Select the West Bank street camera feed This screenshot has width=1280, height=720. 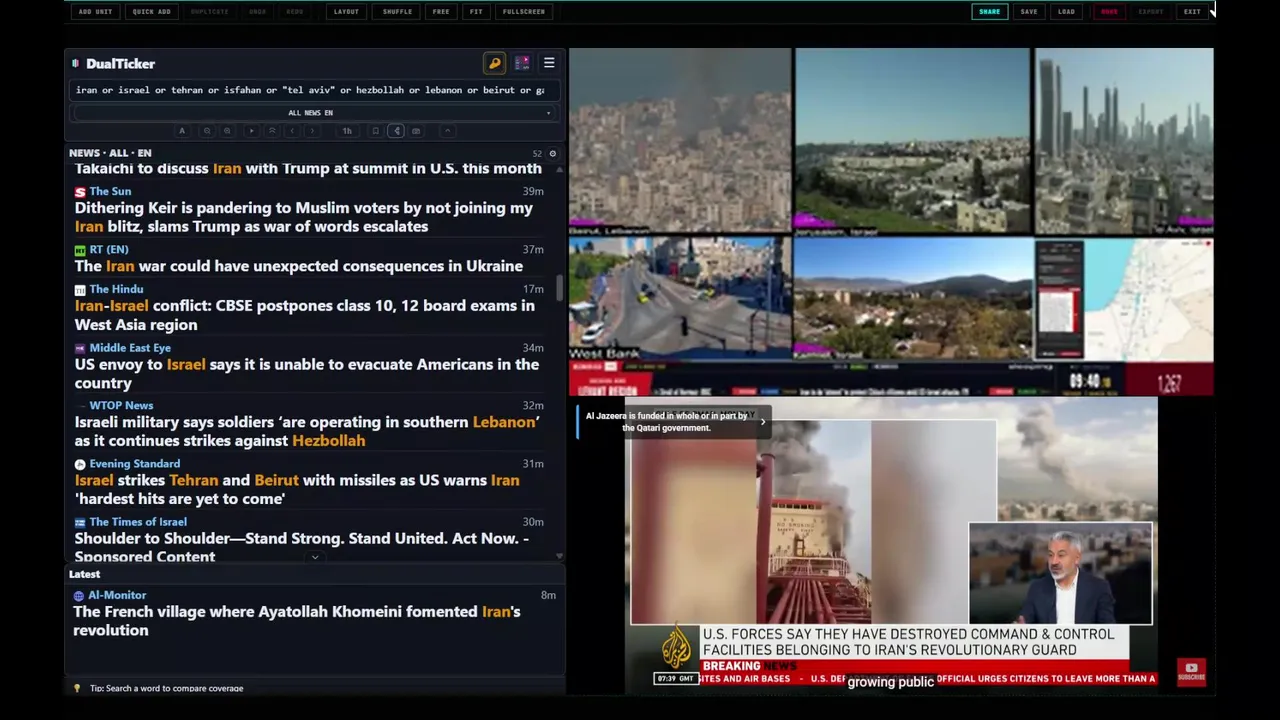click(x=680, y=298)
